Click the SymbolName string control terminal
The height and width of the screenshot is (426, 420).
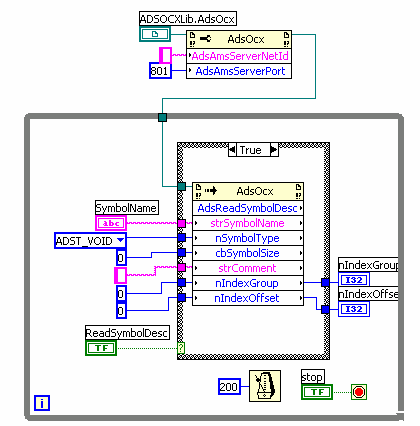point(111,223)
